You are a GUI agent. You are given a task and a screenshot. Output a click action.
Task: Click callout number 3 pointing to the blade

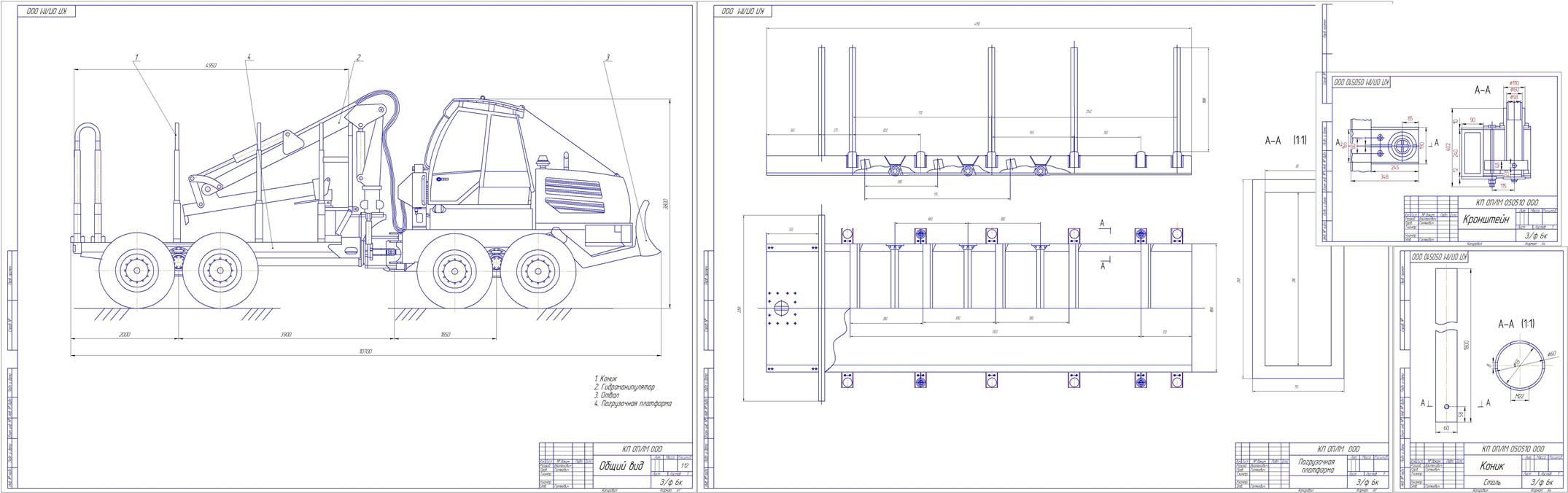pos(608,56)
